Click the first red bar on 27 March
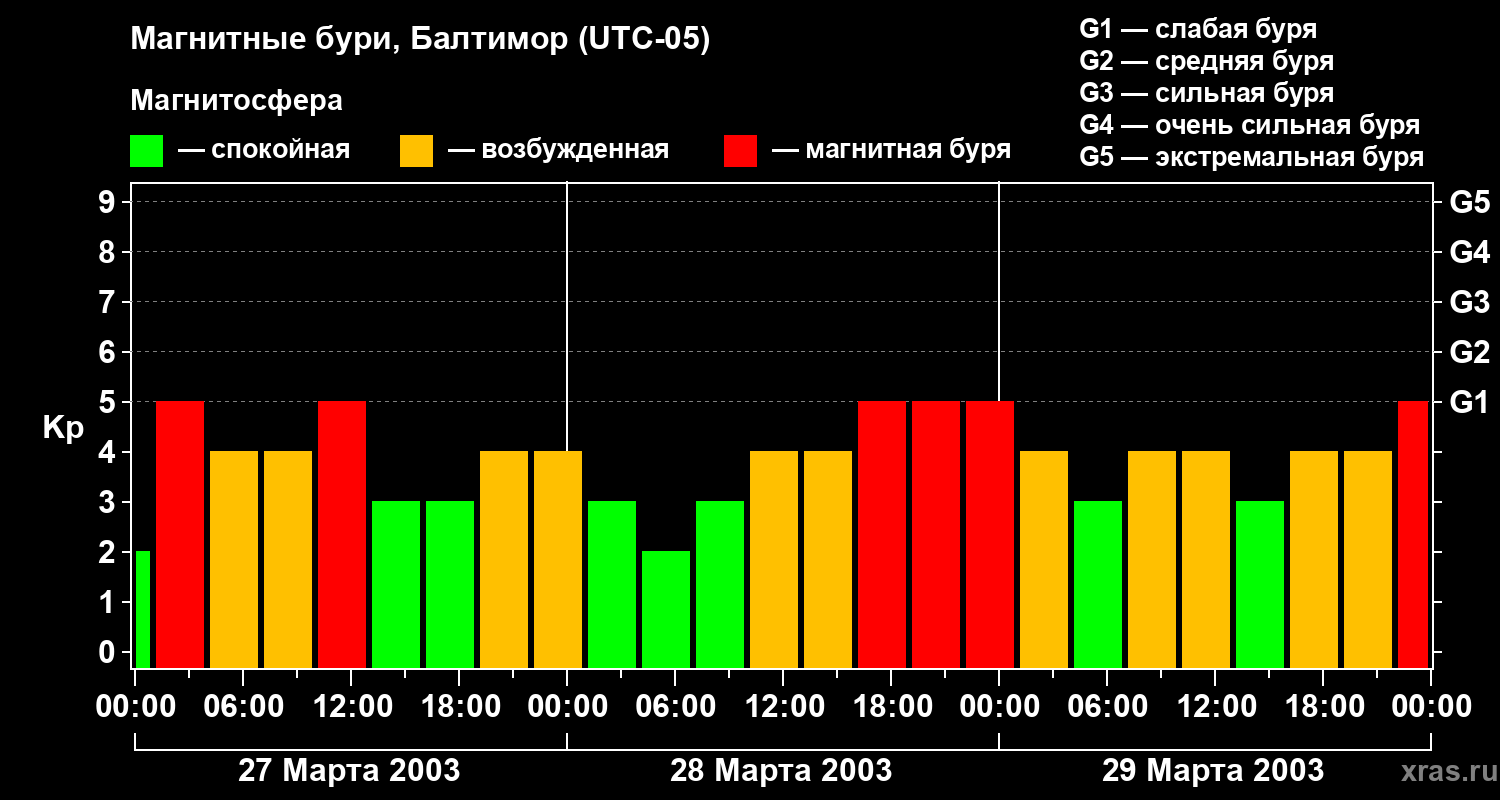The height and width of the screenshot is (800, 1500). 180,534
